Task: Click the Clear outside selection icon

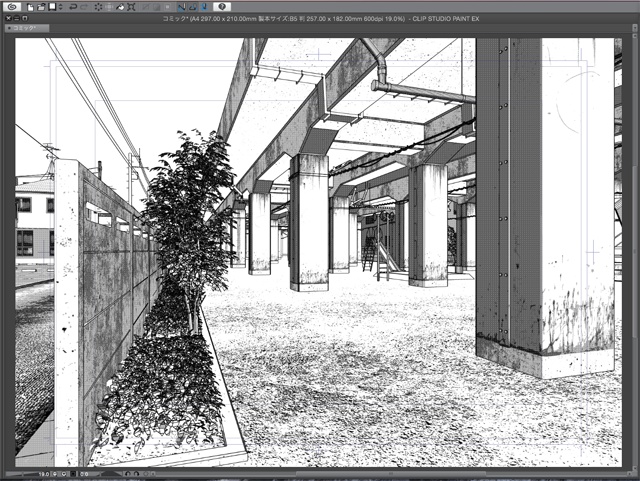Action: click(x=109, y=7)
